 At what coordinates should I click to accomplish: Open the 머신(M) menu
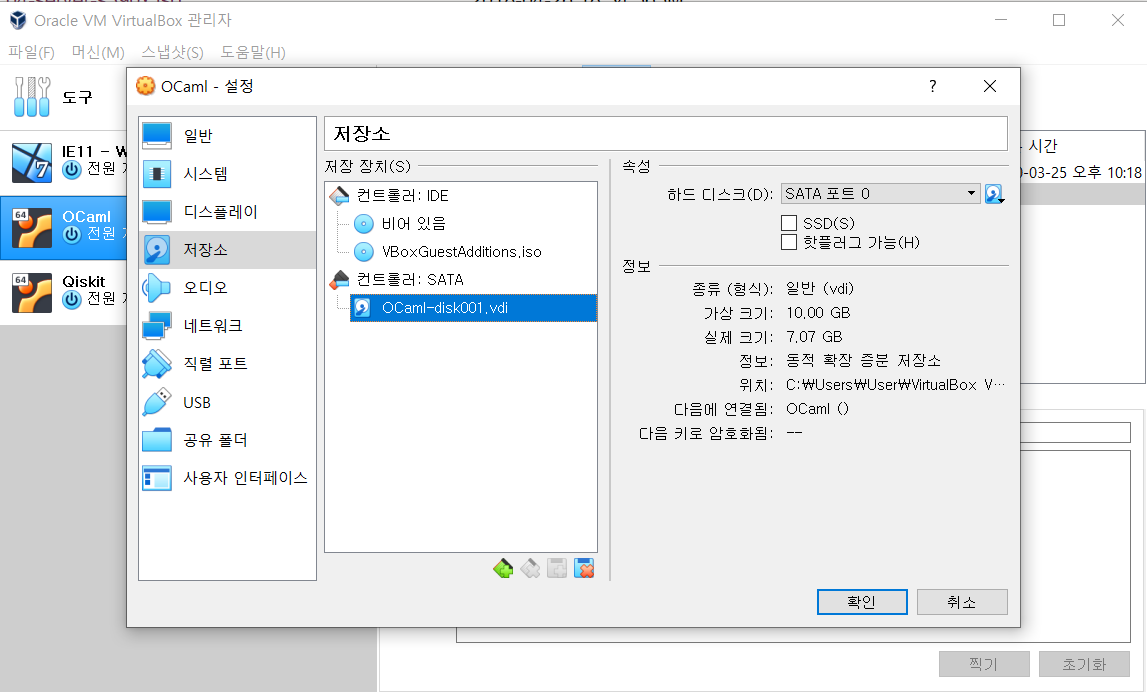tap(98, 53)
